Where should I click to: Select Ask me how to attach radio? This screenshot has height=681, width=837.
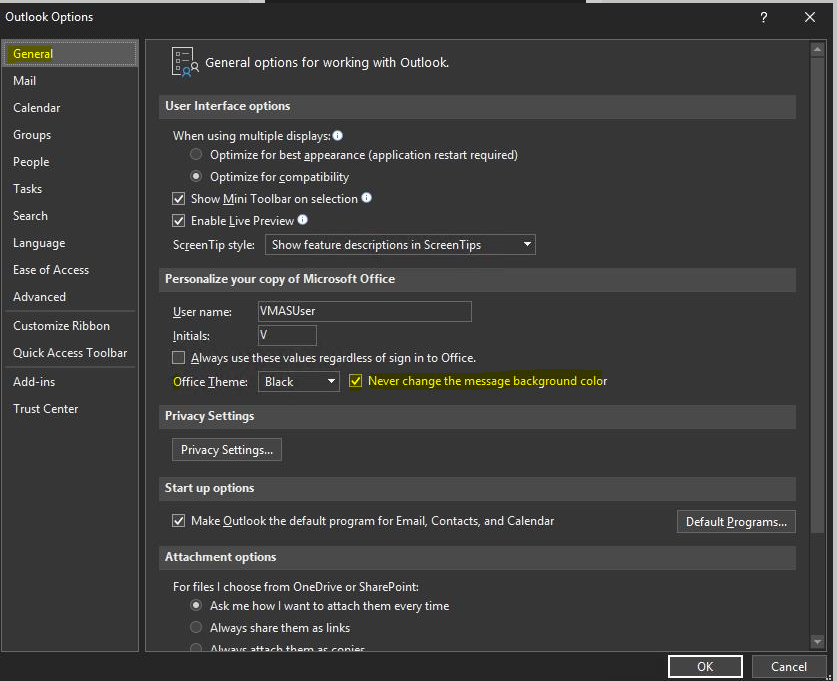click(x=196, y=606)
